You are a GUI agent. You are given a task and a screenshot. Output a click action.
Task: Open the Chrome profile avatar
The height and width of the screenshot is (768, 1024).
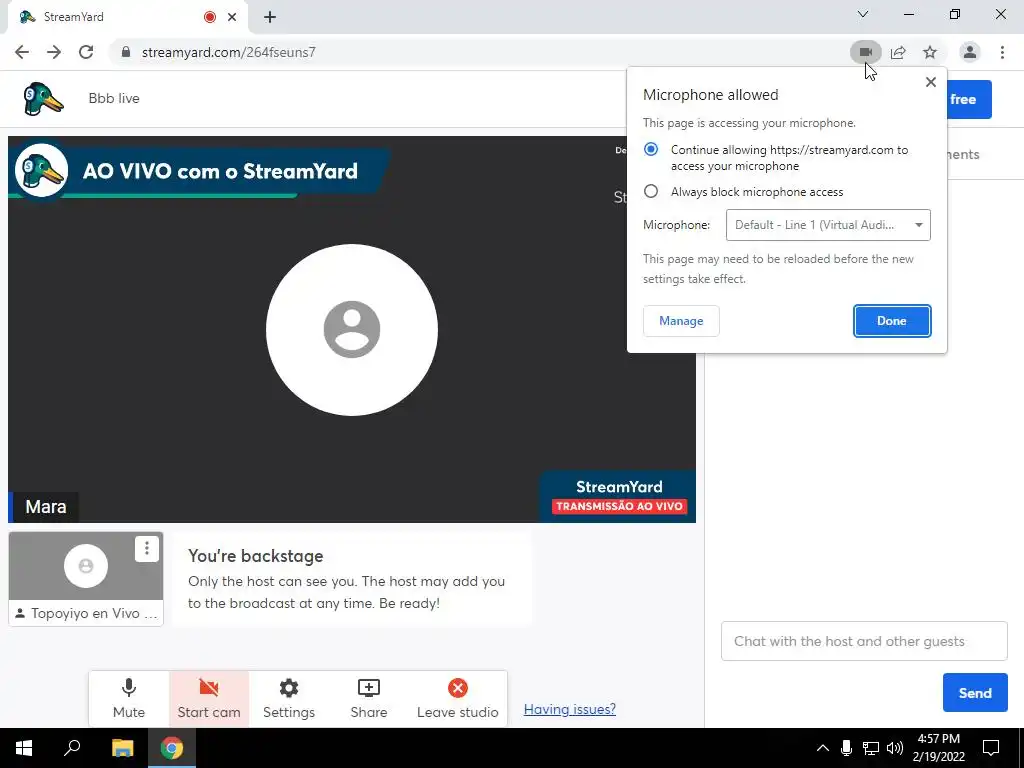[970, 52]
